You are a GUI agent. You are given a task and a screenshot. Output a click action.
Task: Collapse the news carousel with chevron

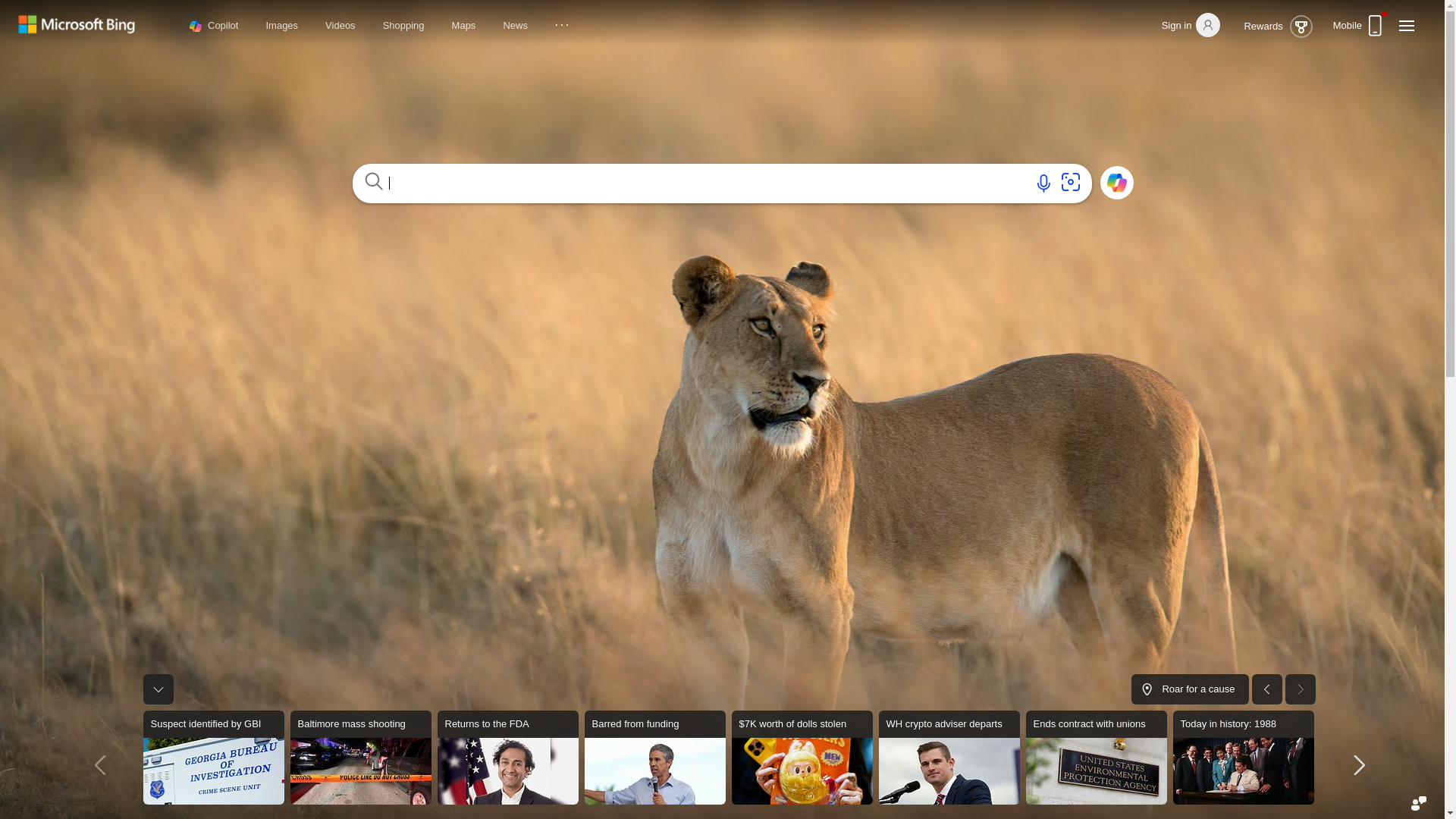tap(158, 689)
